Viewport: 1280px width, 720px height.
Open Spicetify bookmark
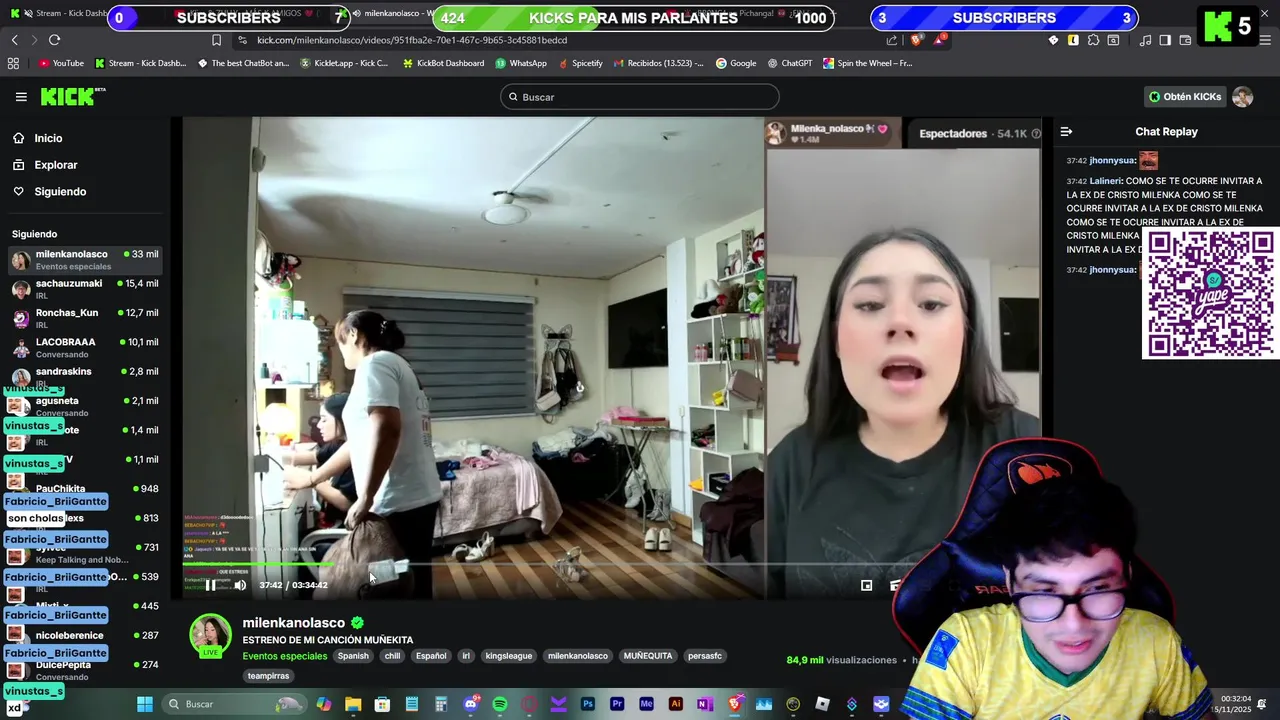pyautogui.click(x=580, y=63)
